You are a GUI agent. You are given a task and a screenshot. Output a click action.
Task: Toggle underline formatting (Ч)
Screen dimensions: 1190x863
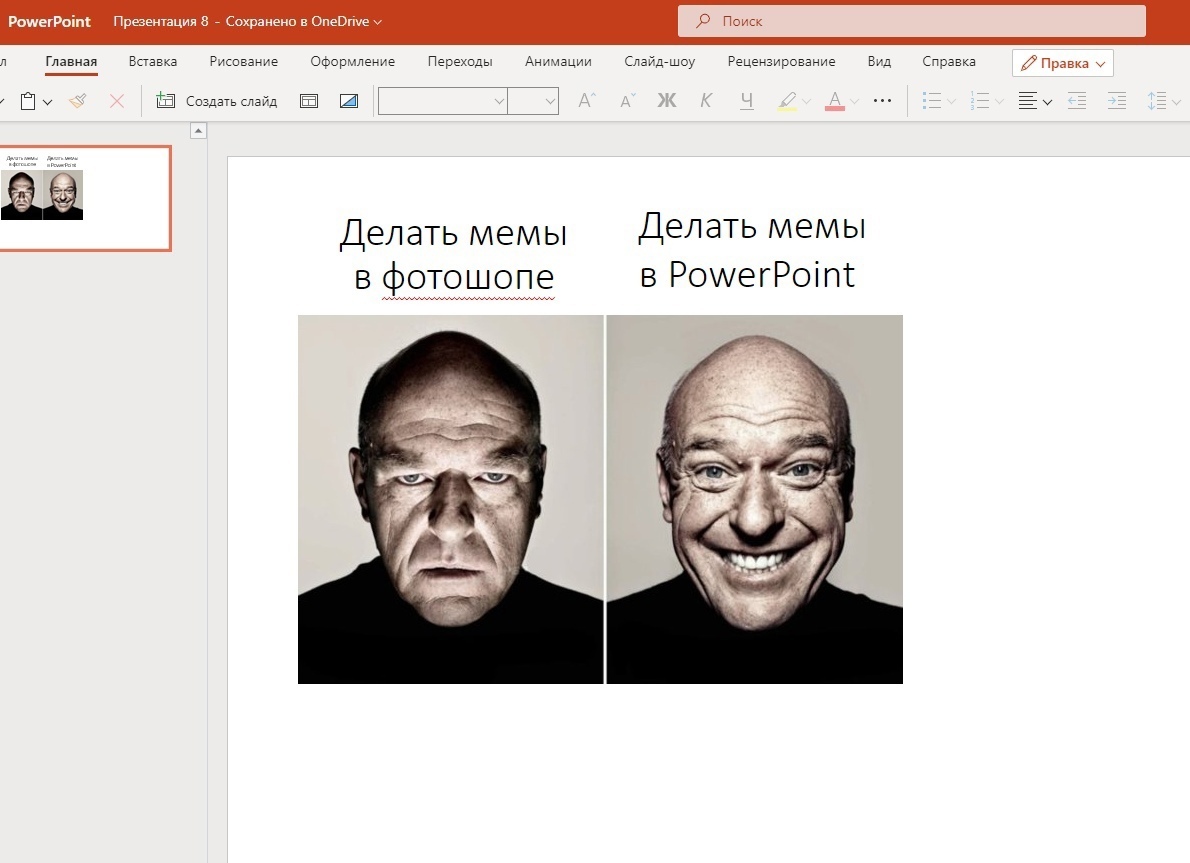[x=746, y=101]
